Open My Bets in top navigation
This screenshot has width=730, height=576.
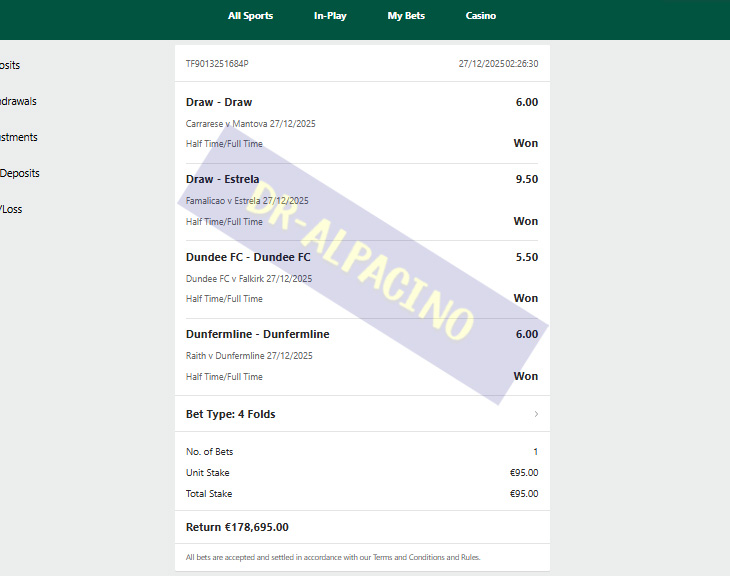coord(406,16)
